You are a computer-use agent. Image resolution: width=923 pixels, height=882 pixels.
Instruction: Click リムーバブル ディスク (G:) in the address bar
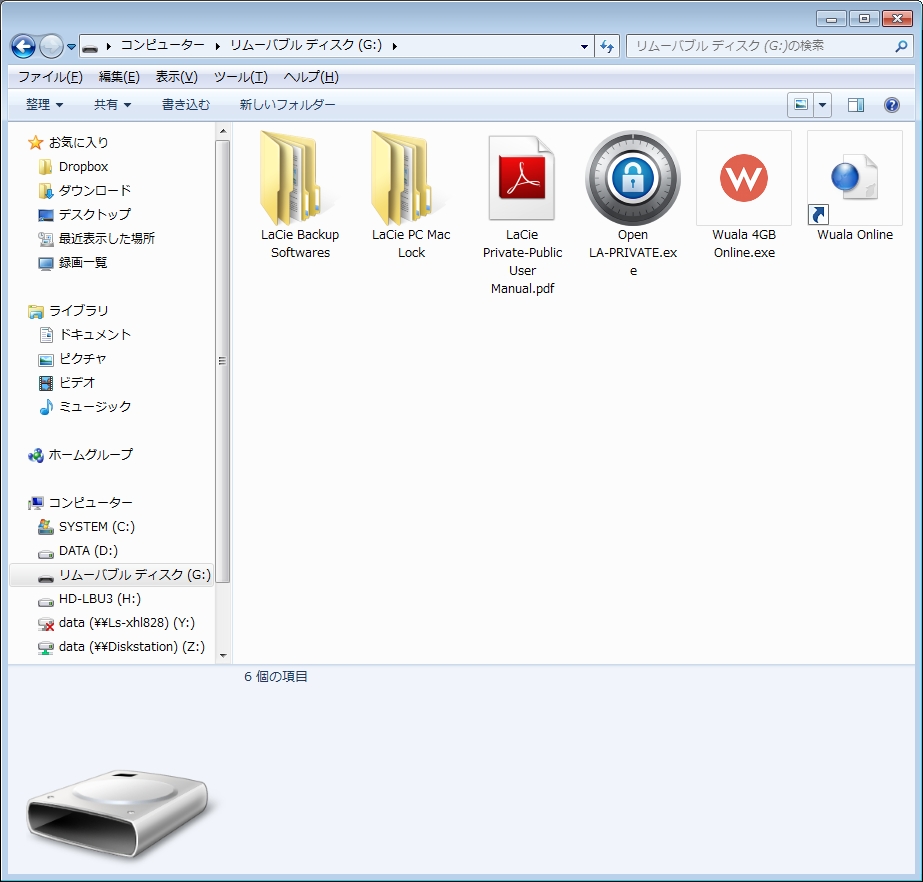click(x=306, y=45)
